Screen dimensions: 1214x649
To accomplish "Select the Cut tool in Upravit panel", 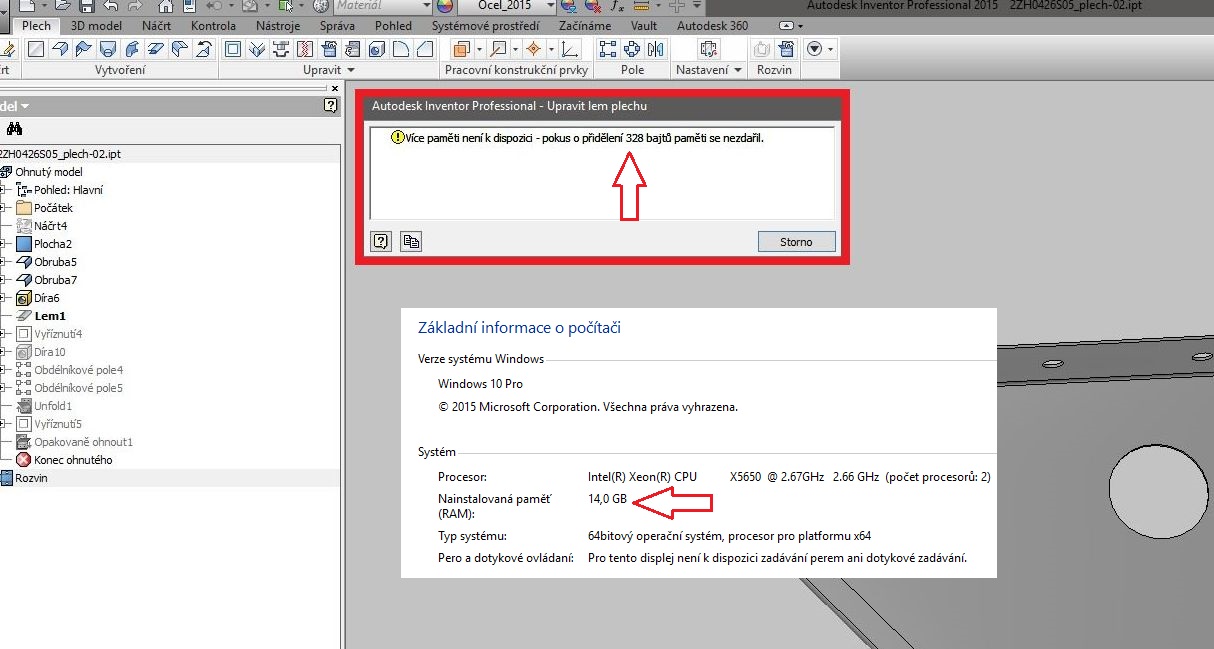I will pos(233,49).
